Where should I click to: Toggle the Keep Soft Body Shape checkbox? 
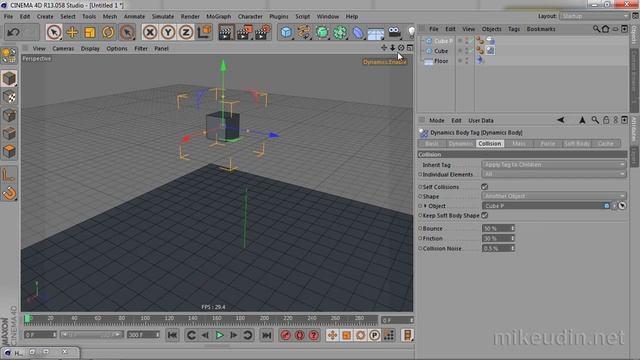click(x=484, y=215)
